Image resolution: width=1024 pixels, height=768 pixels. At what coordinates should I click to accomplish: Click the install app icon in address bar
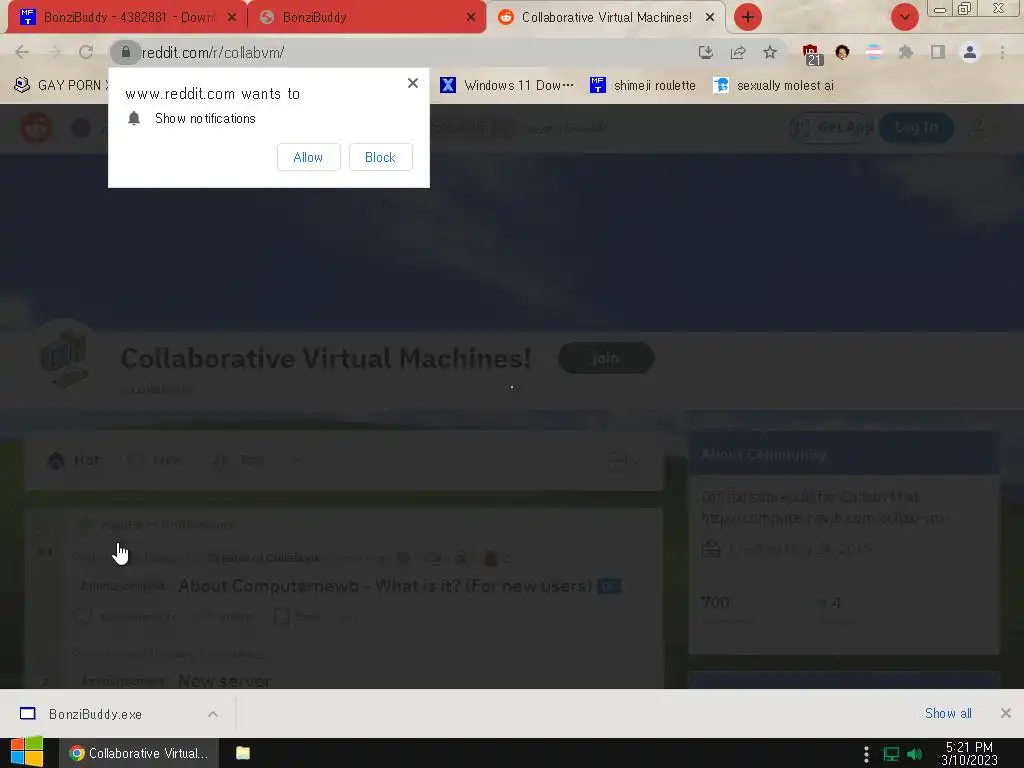tap(705, 52)
